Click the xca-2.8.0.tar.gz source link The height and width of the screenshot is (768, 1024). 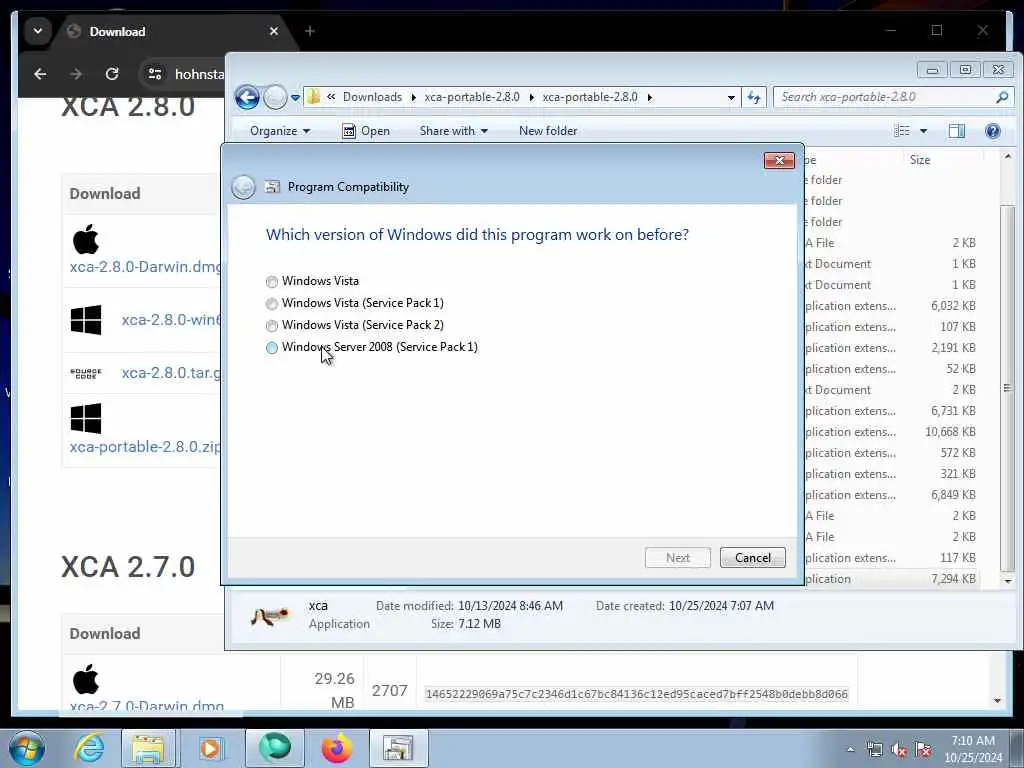coord(171,373)
